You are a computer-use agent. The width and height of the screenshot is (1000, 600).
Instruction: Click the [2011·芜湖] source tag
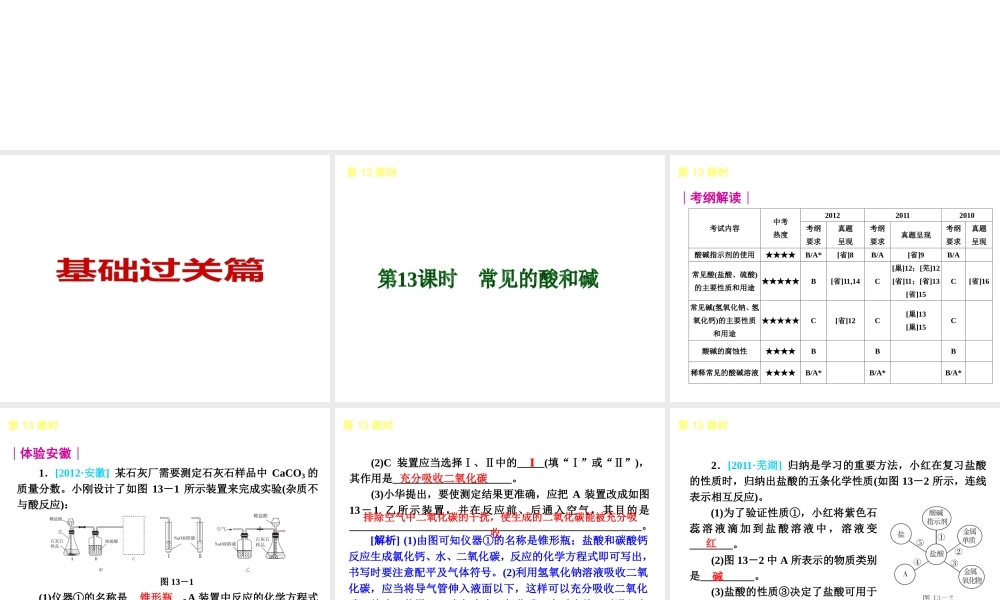[x=754, y=465]
